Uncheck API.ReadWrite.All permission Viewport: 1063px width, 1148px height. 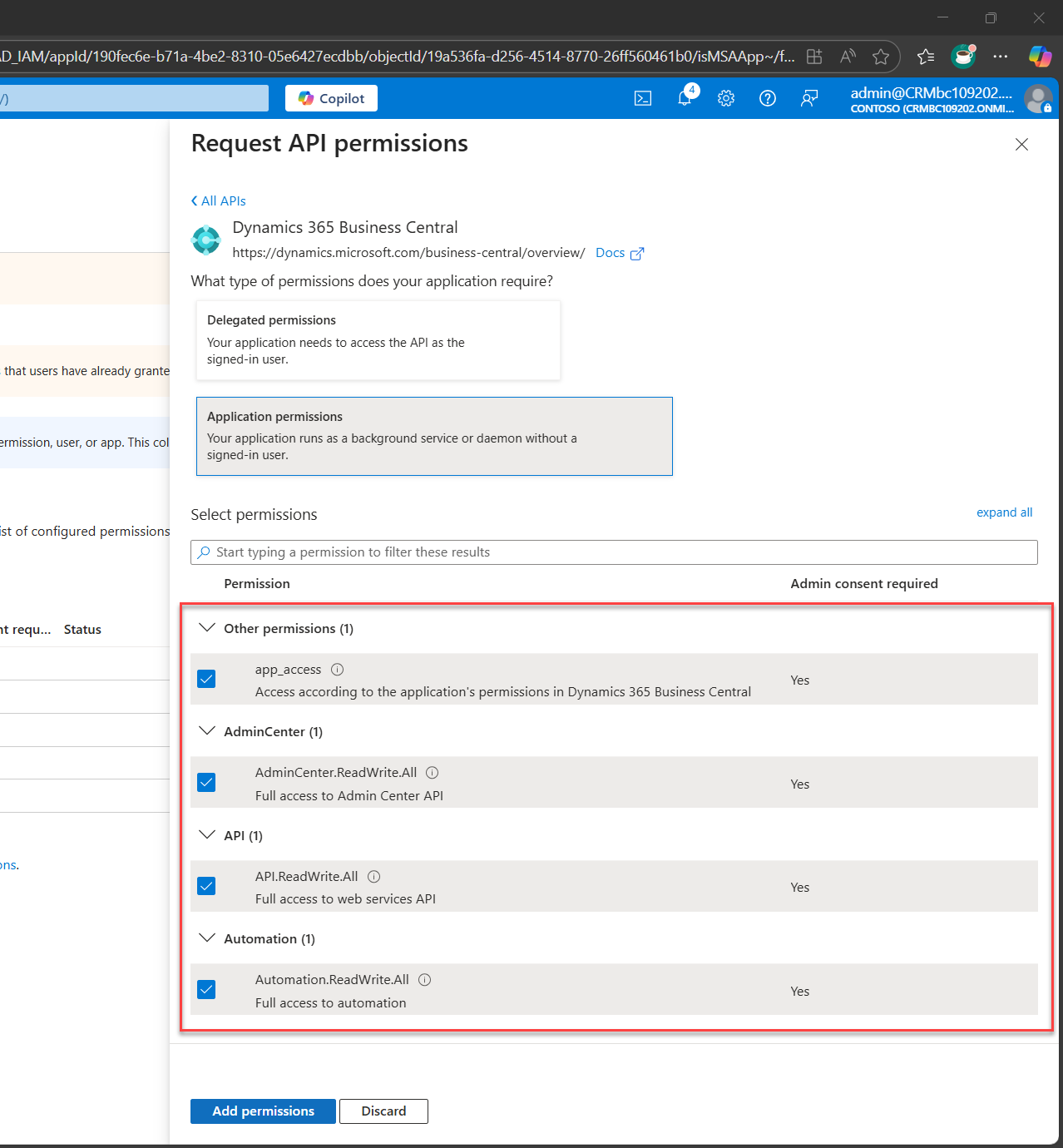coord(206,886)
